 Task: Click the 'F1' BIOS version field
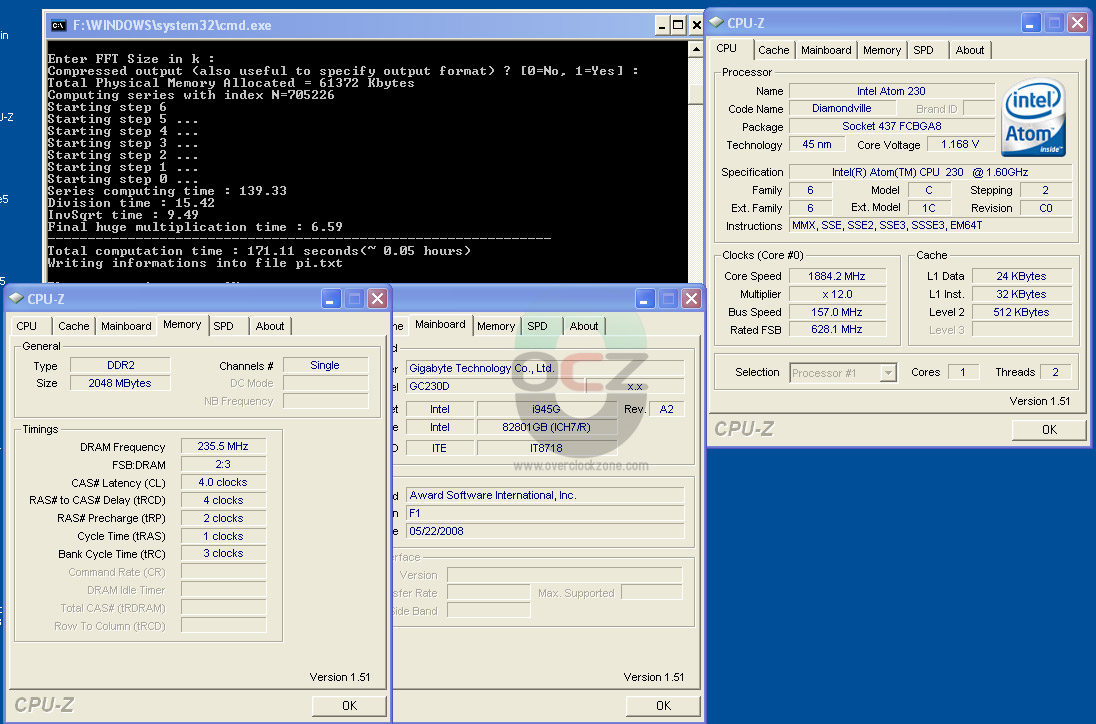(x=545, y=513)
